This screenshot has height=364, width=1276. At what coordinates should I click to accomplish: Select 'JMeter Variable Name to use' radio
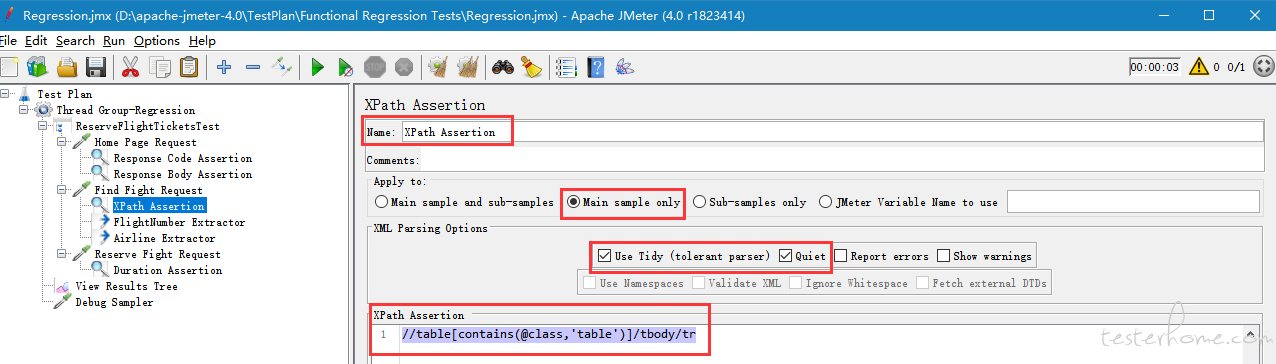click(825, 201)
